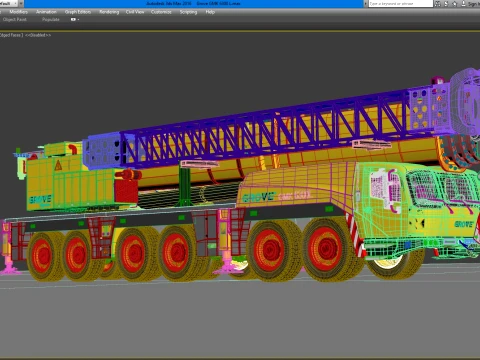Click the Disabled viewport filter label

coord(38,35)
